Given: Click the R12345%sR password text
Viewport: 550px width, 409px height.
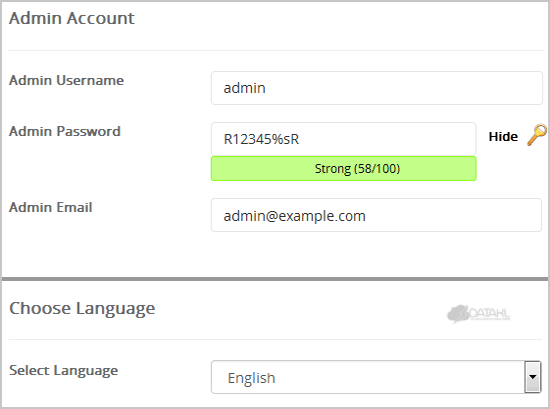Looking at the screenshot, I should tap(261, 139).
